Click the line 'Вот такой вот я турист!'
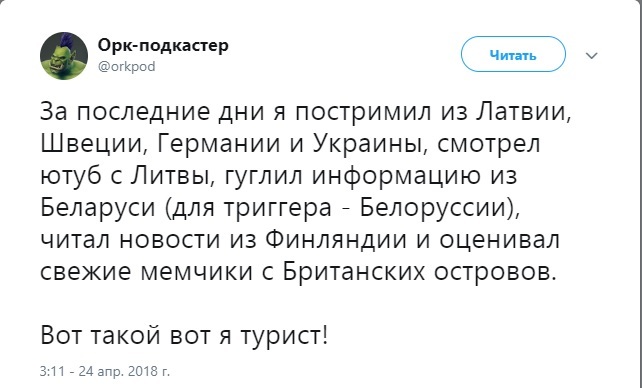Screen dimensions: 642x388 pyautogui.click(x=184, y=336)
